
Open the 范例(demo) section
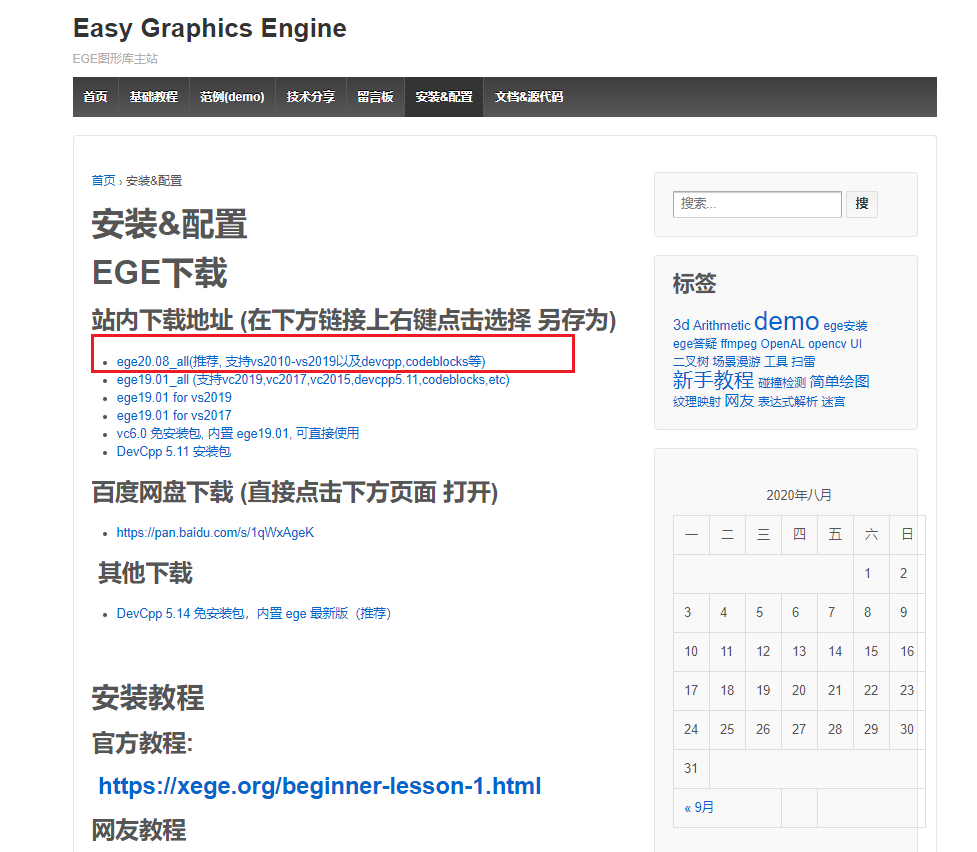tap(231, 96)
